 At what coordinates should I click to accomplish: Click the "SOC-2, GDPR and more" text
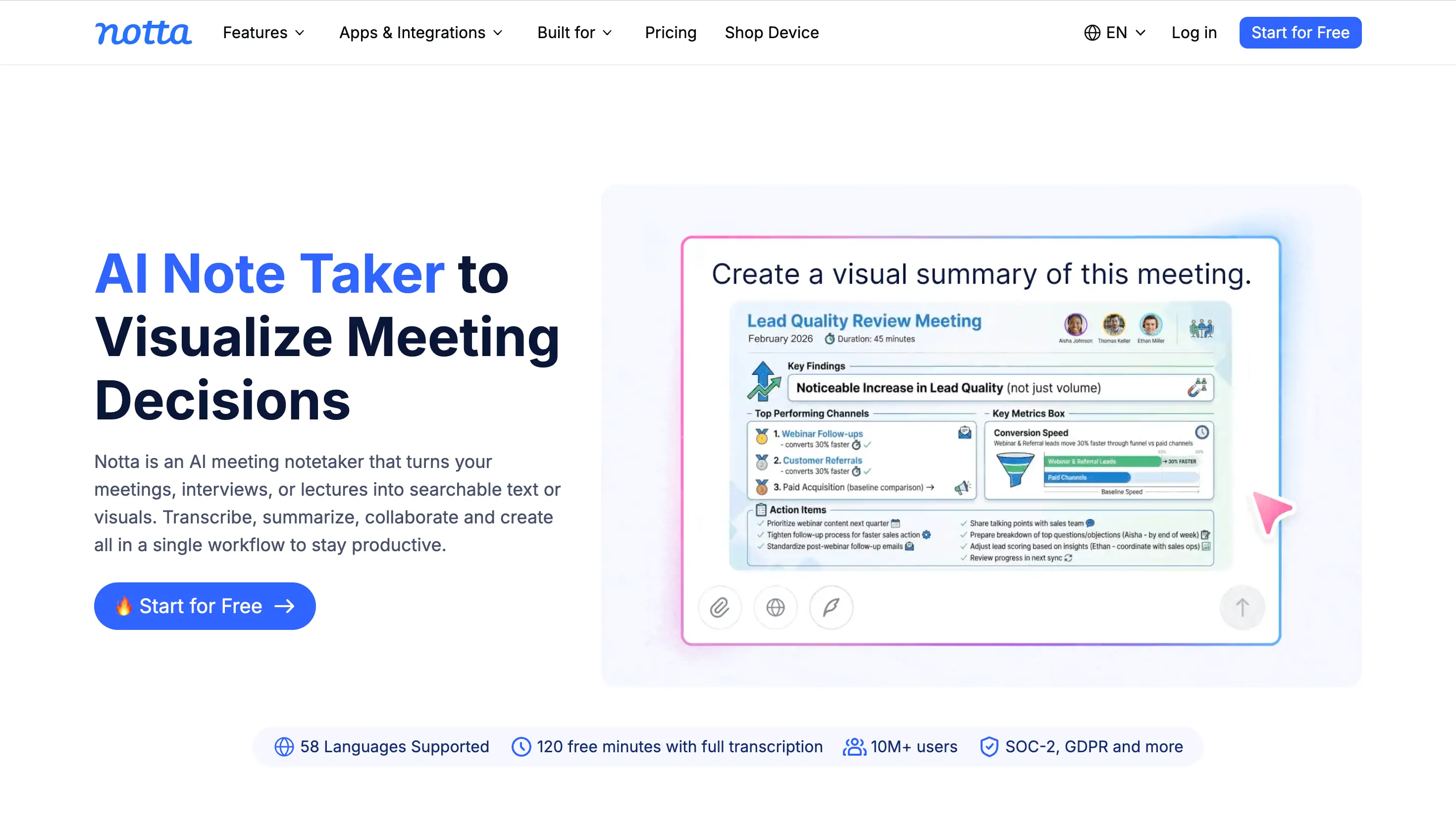(1094, 747)
